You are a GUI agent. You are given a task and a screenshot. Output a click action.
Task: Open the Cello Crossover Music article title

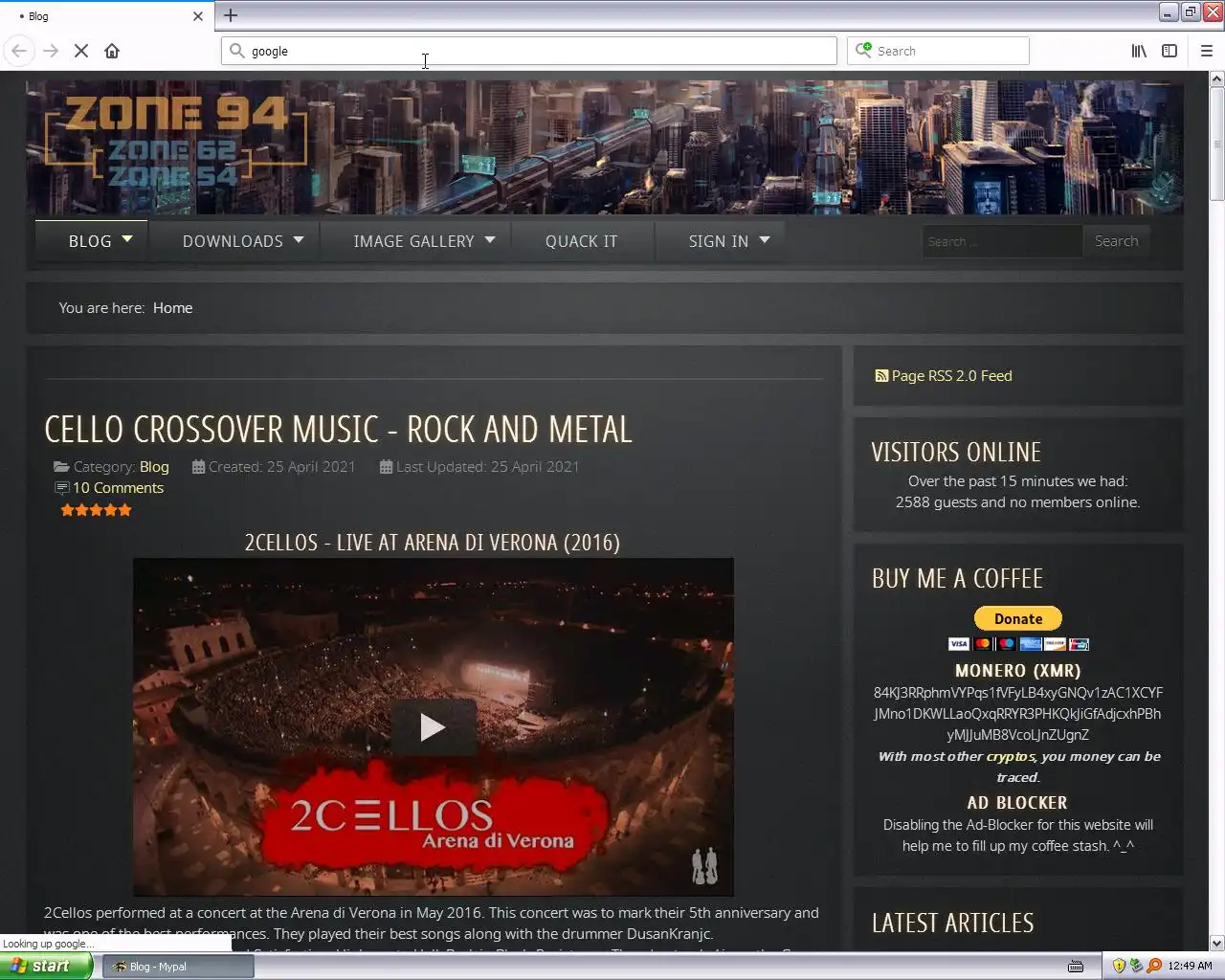click(x=339, y=430)
